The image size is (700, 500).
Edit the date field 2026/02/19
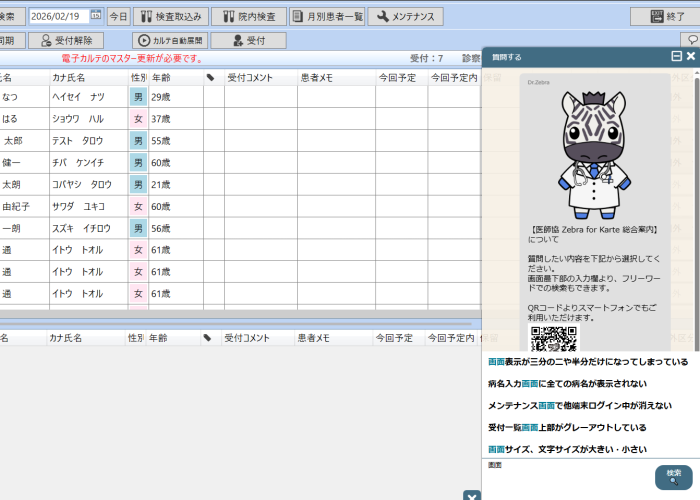(59, 17)
